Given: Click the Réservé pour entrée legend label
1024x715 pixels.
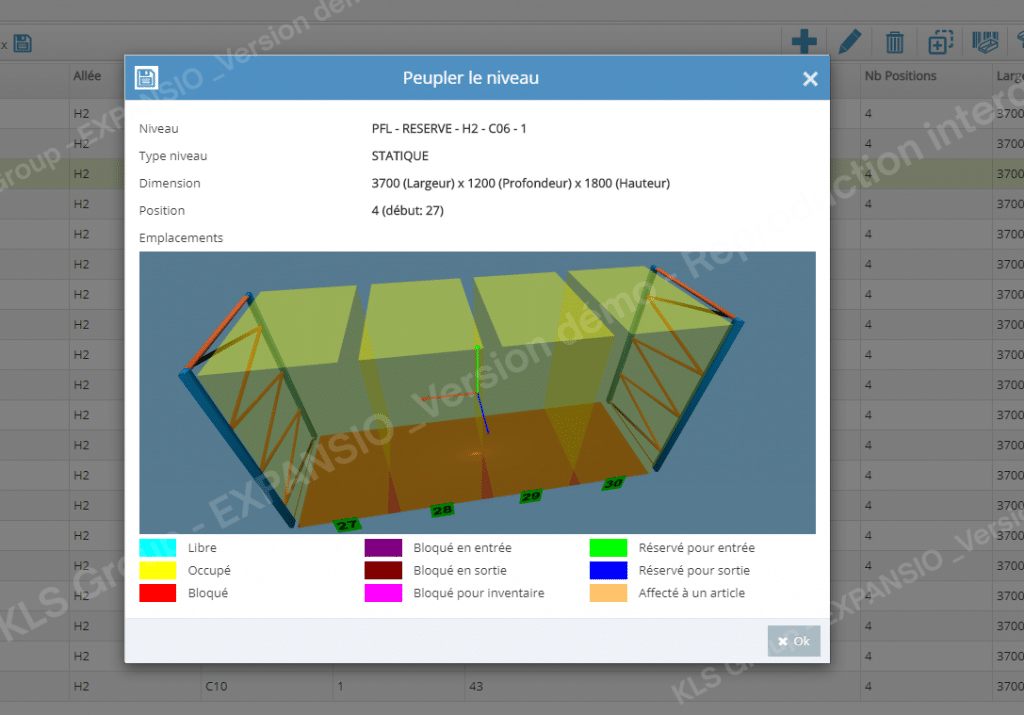Looking at the screenshot, I should point(696,548).
